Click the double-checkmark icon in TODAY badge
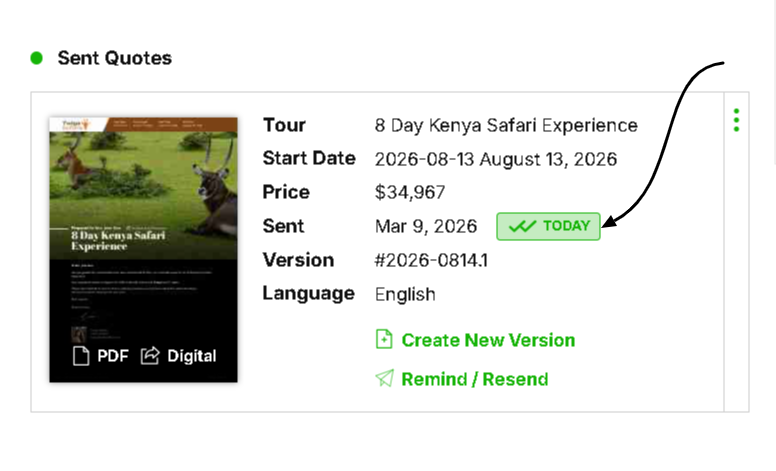The image size is (776, 471). pos(522,226)
